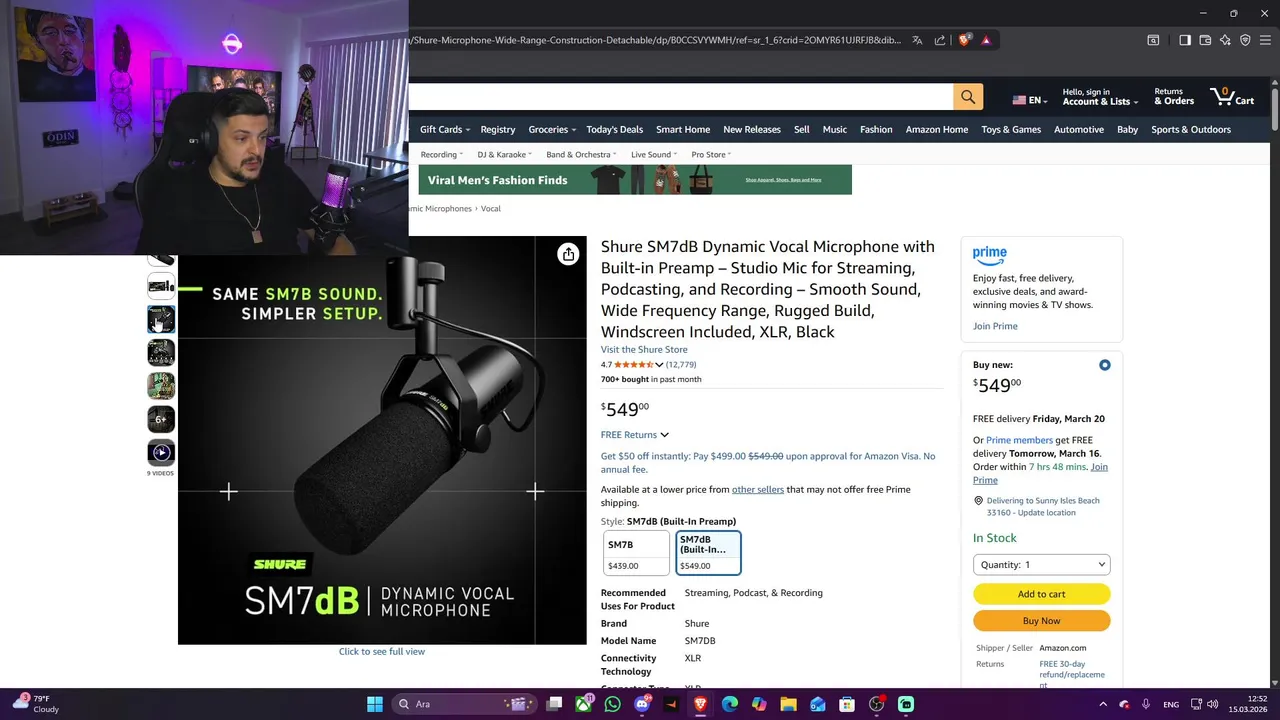Click the tab search icon in toolbar
Viewport: 1280px width, 720px height.
point(1153,40)
